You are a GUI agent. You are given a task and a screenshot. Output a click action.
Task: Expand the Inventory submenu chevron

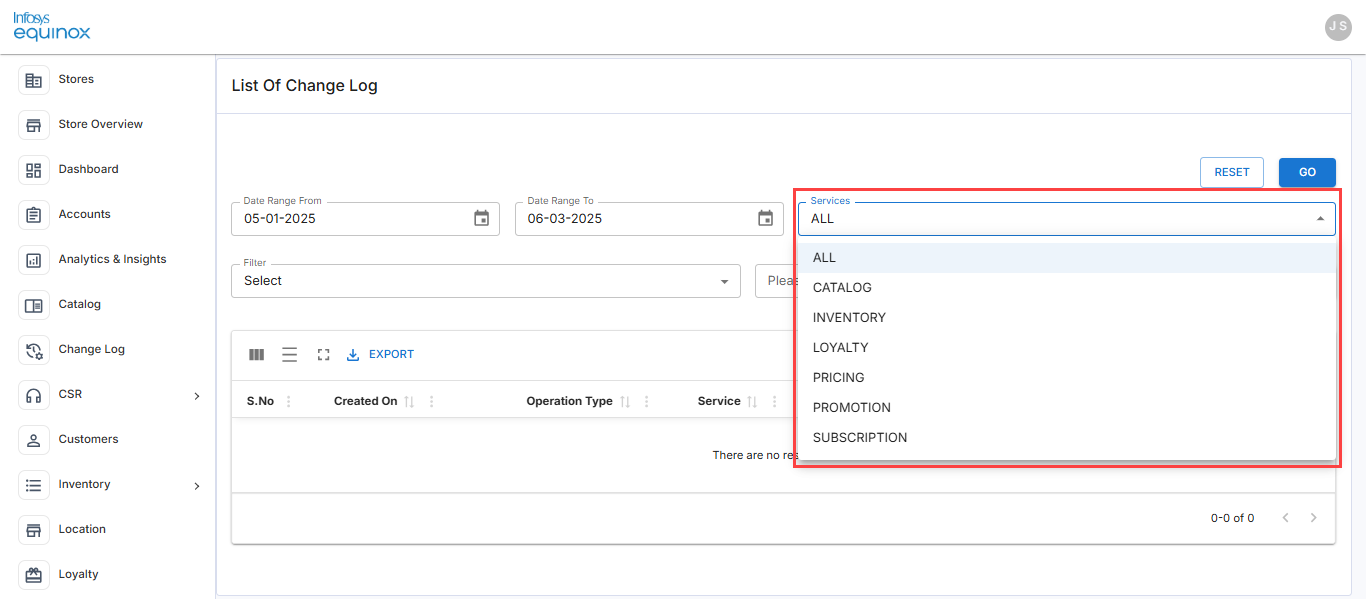tap(196, 486)
